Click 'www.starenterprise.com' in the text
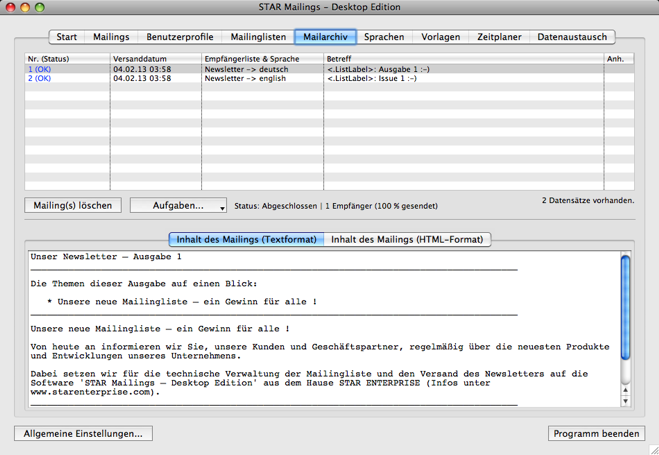The height and width of the screenshot is (455, 659). click(90, 392)
